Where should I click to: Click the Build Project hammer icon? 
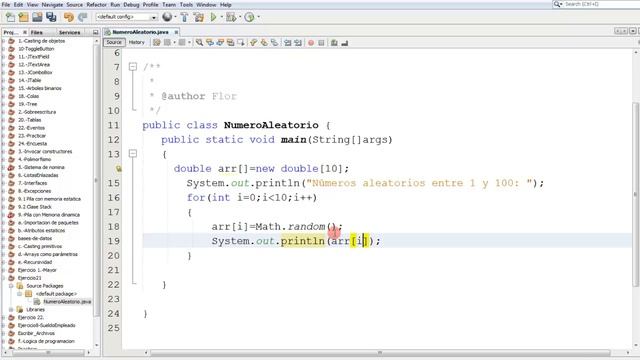(184, 17)
